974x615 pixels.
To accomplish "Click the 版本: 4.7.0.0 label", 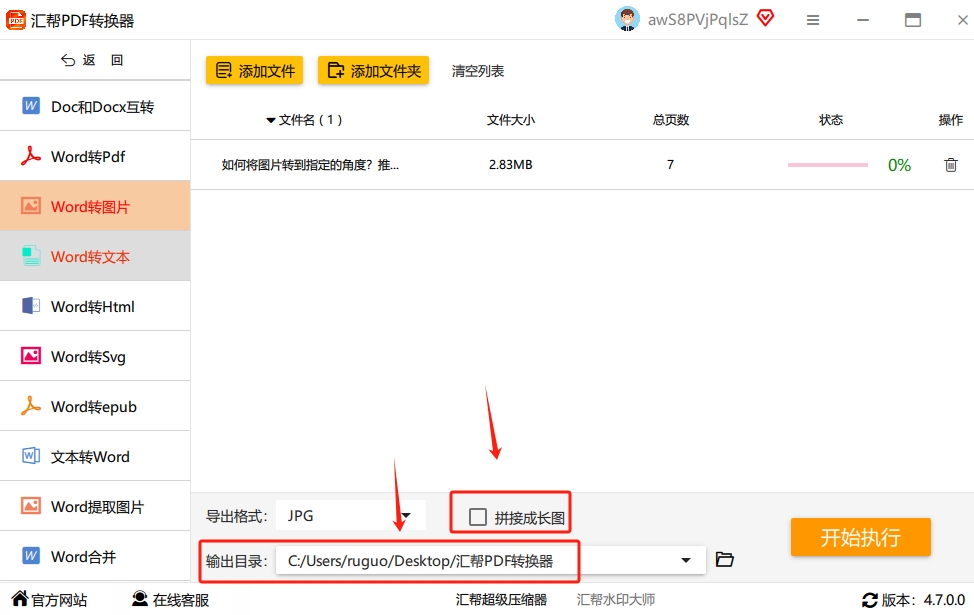I will pos(923,600).
